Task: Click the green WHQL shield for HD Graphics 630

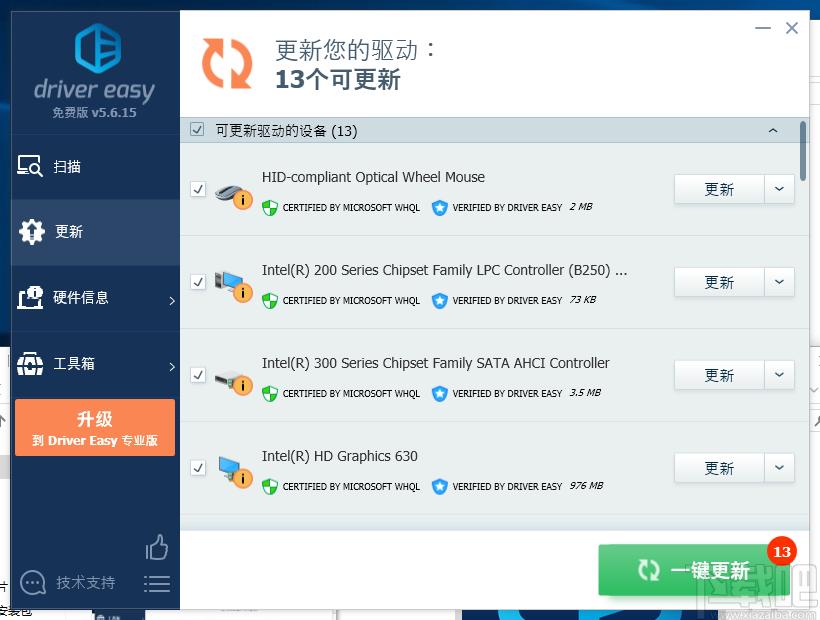Action: [270, 487]
